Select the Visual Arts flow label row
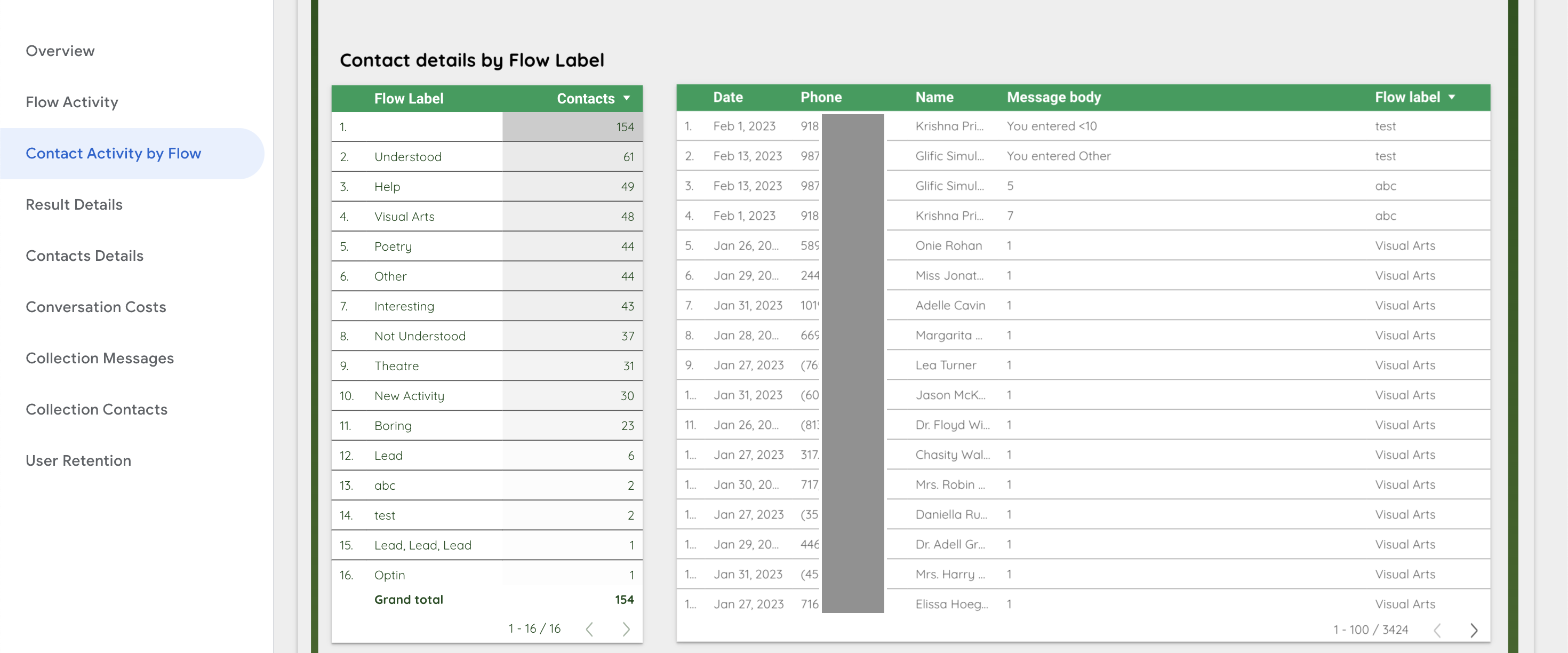 [487, 217]
